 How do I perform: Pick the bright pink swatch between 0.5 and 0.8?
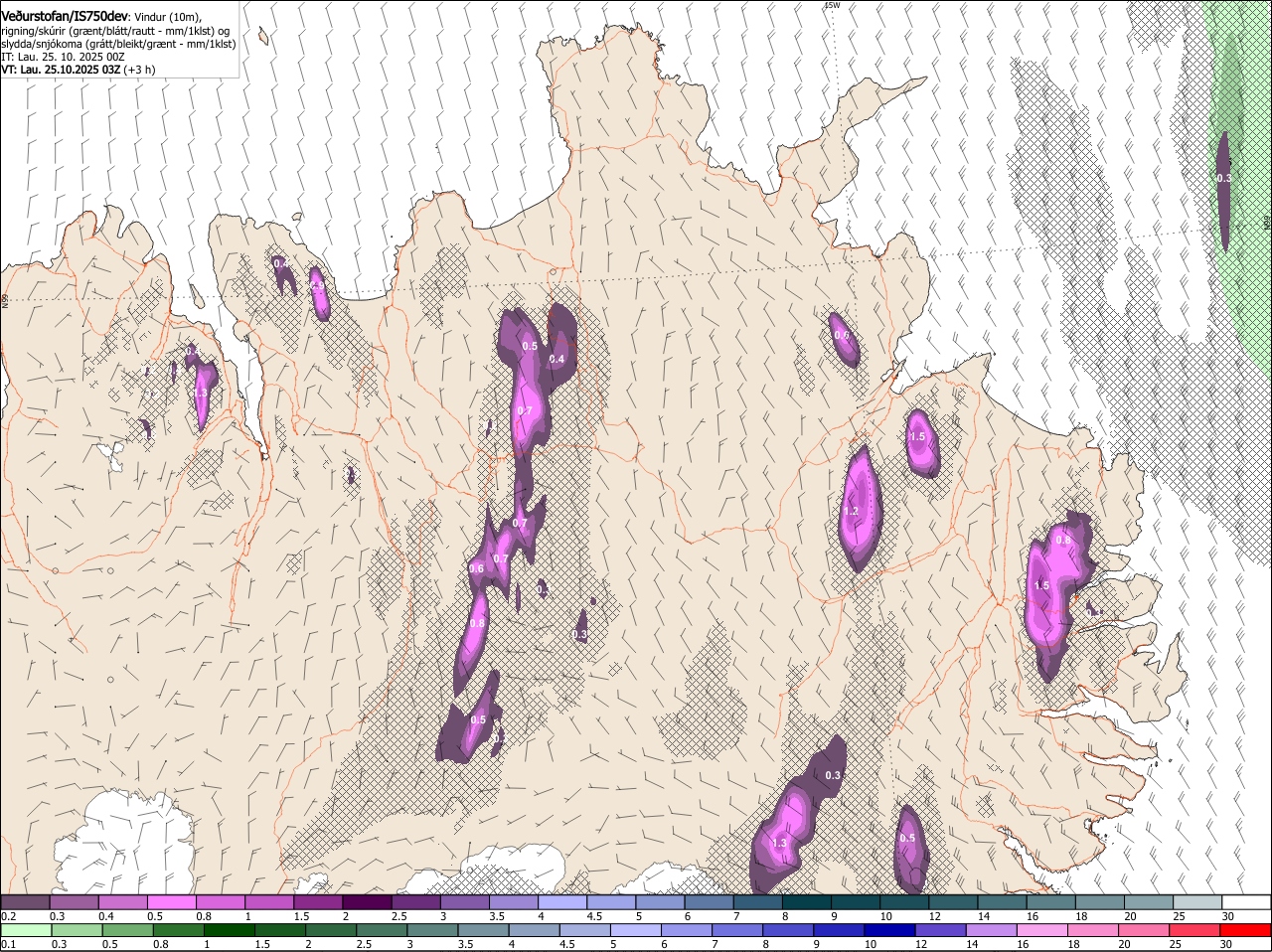click(171, 901)
